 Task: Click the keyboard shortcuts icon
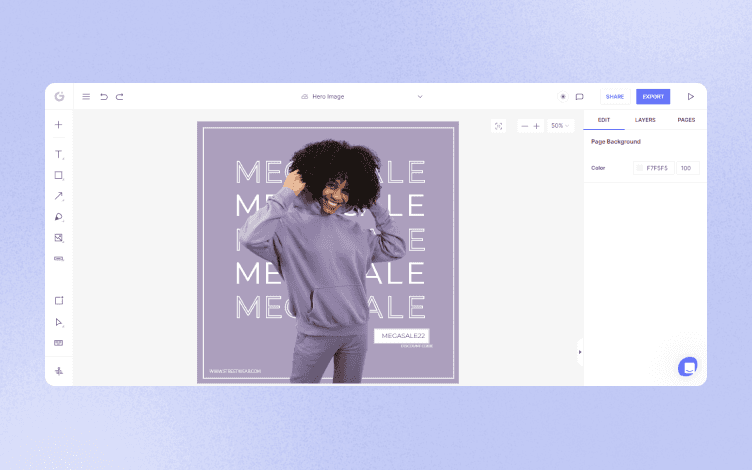point(59,343)
